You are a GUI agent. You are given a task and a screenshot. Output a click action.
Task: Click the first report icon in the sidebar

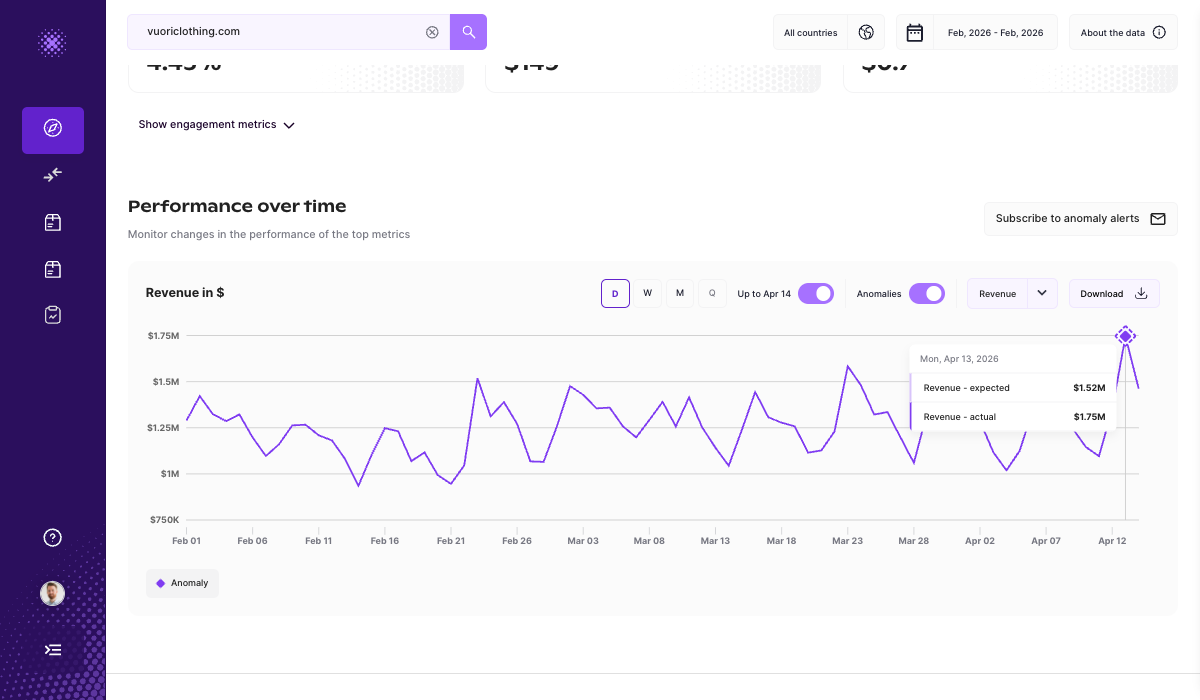coord(52,222)
